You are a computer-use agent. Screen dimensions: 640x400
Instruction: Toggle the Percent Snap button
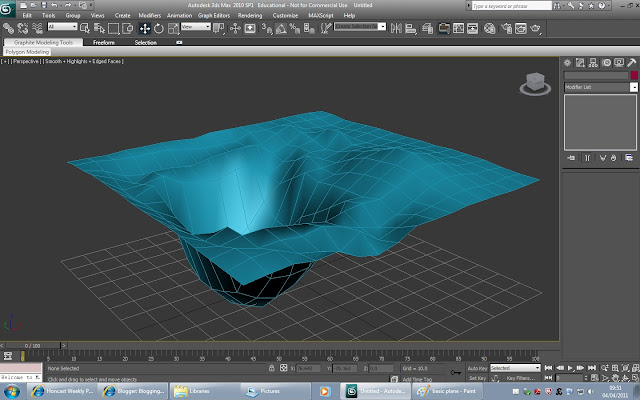click(x=295, y=28)
